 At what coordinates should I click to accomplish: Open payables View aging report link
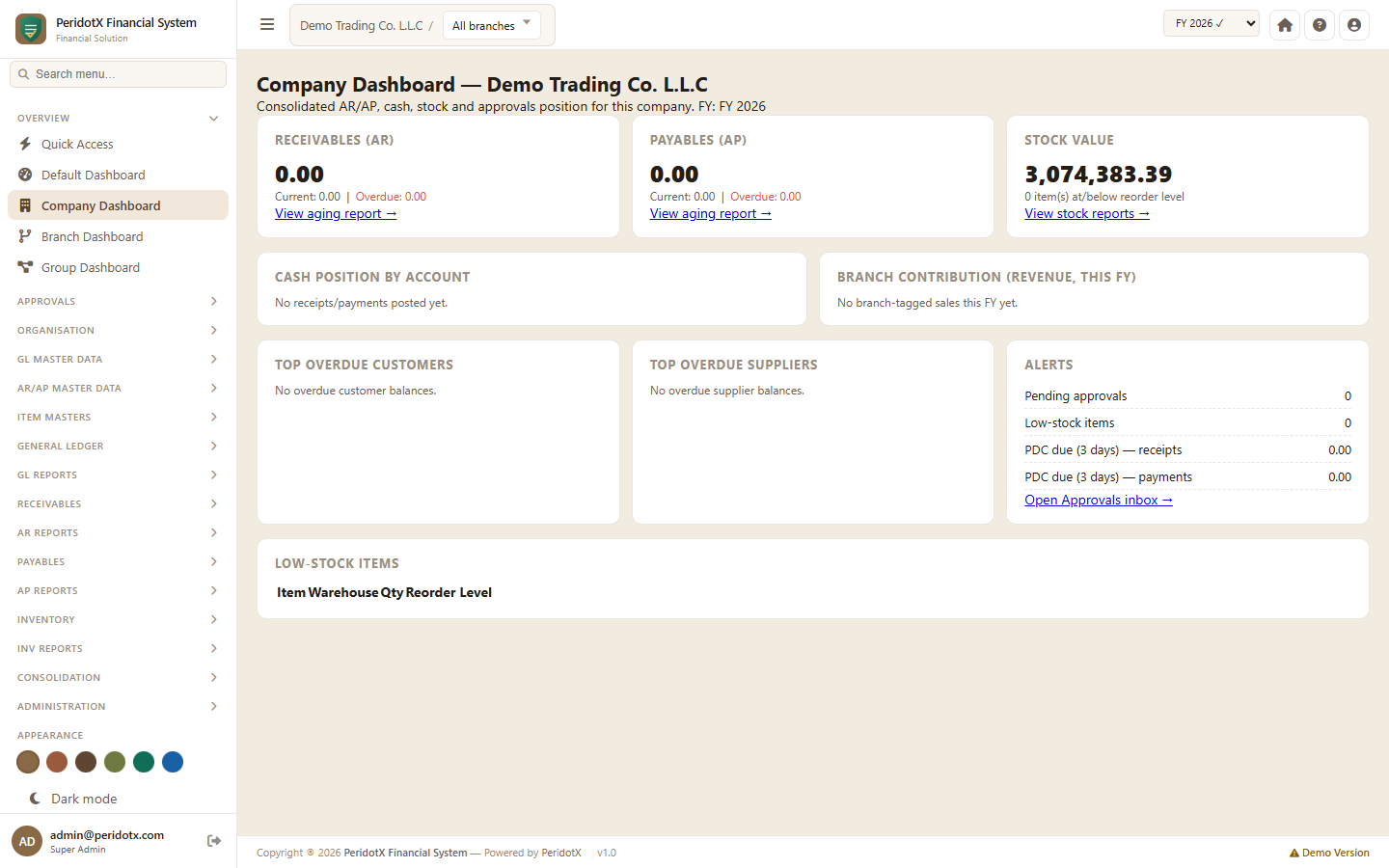[x=711, y=213]
